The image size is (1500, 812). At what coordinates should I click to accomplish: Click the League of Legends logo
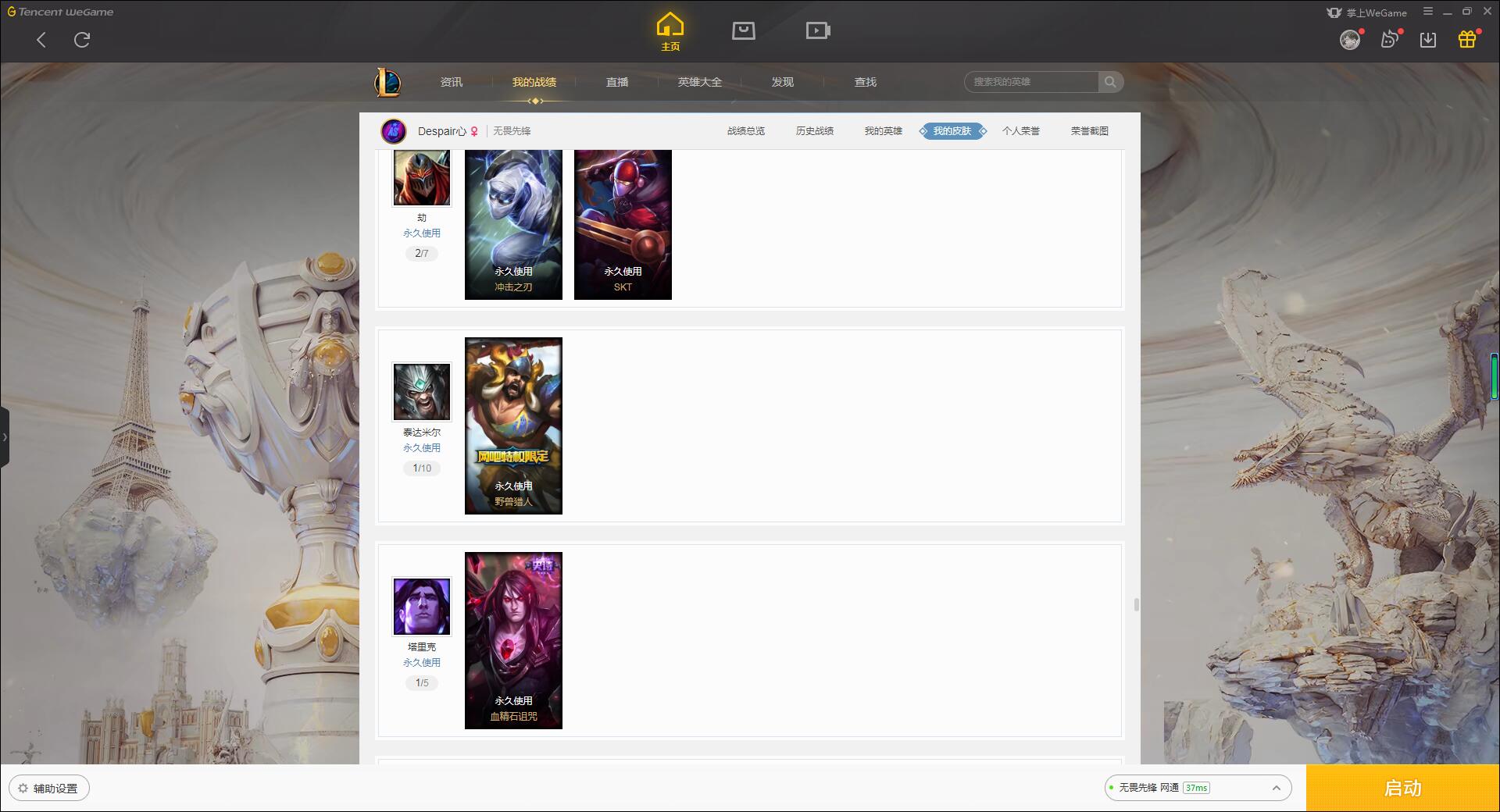(388, 82)
